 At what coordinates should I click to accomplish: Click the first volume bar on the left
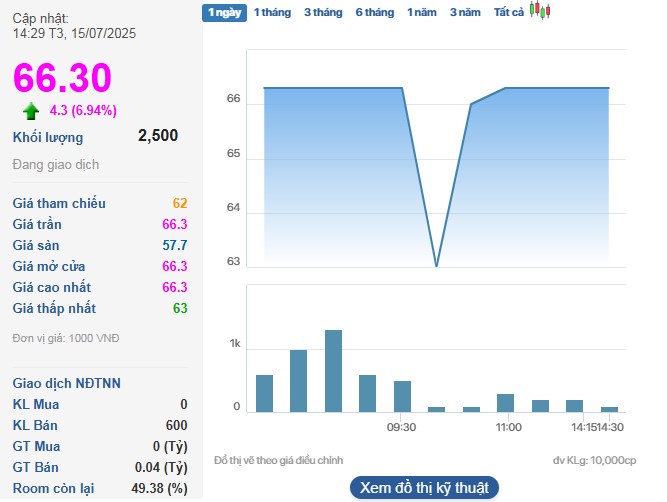[x=264, y=393]
